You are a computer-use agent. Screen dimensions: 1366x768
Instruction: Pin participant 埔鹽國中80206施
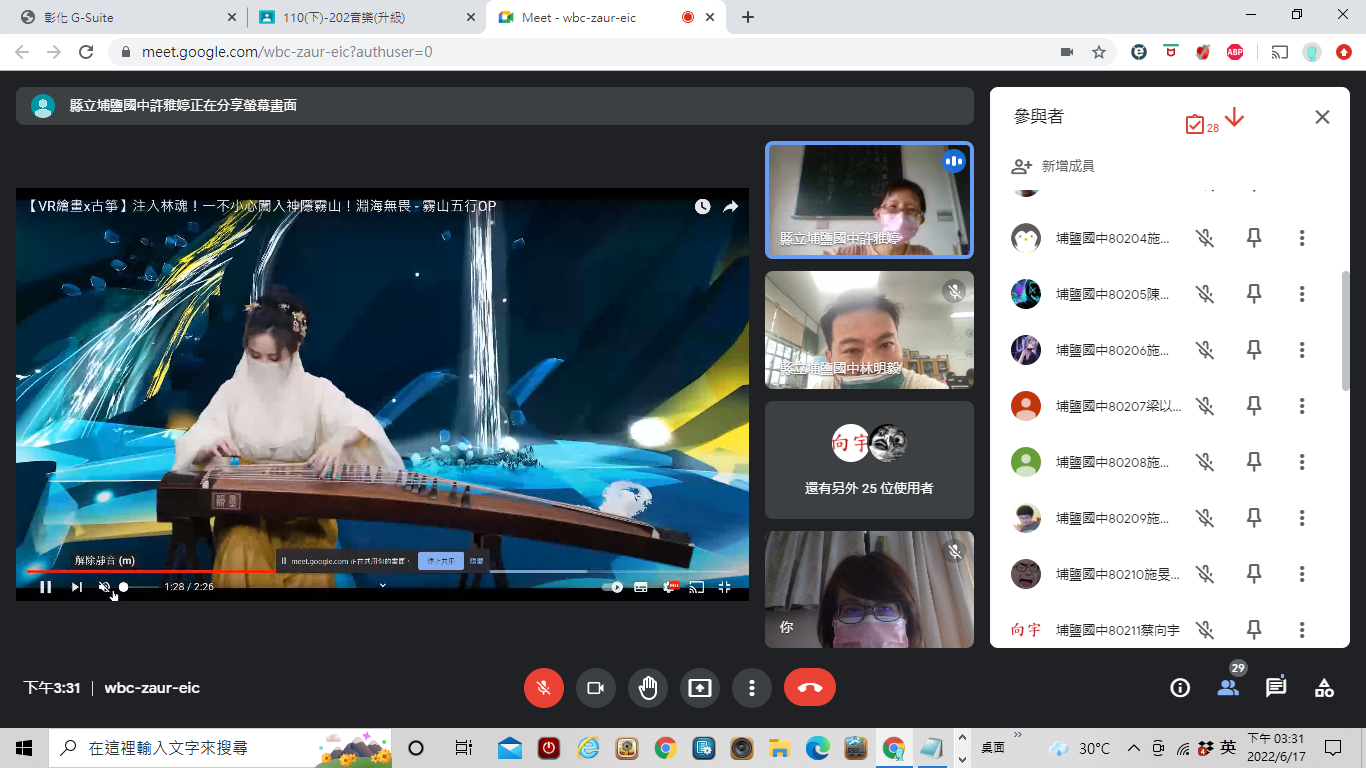click(1254, 350)
